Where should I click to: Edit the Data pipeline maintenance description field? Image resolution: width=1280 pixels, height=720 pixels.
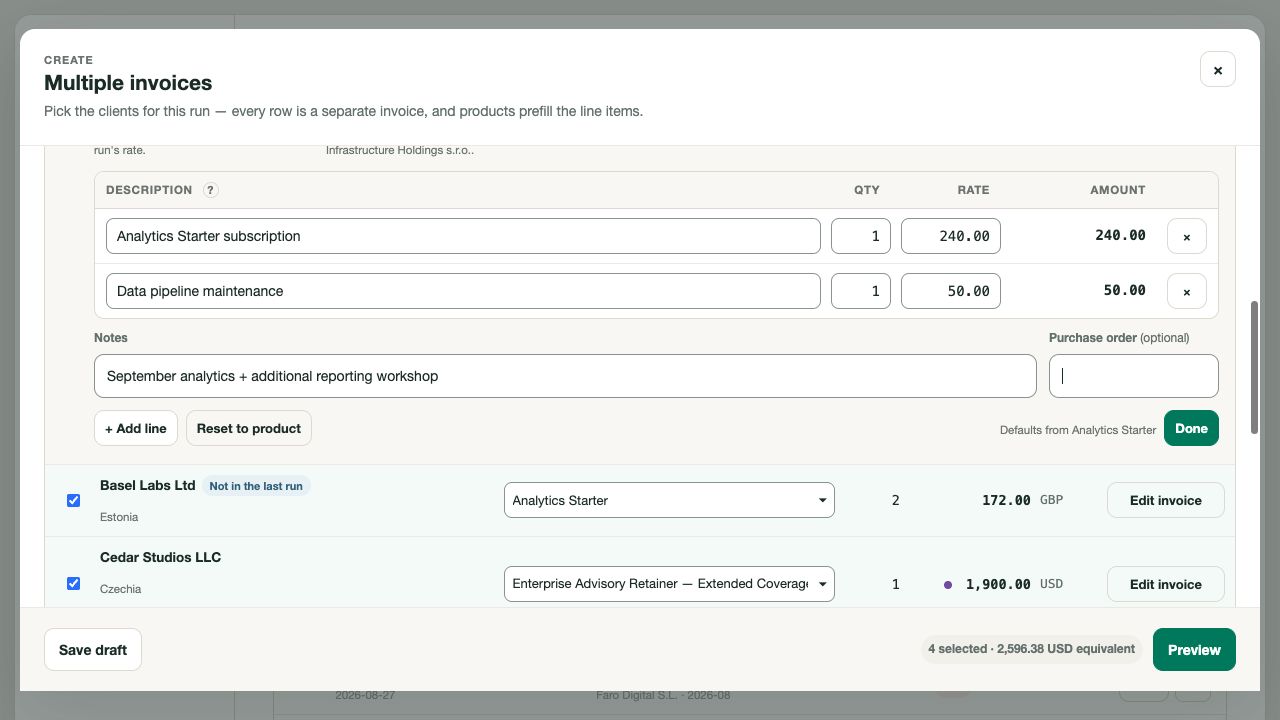463,291
